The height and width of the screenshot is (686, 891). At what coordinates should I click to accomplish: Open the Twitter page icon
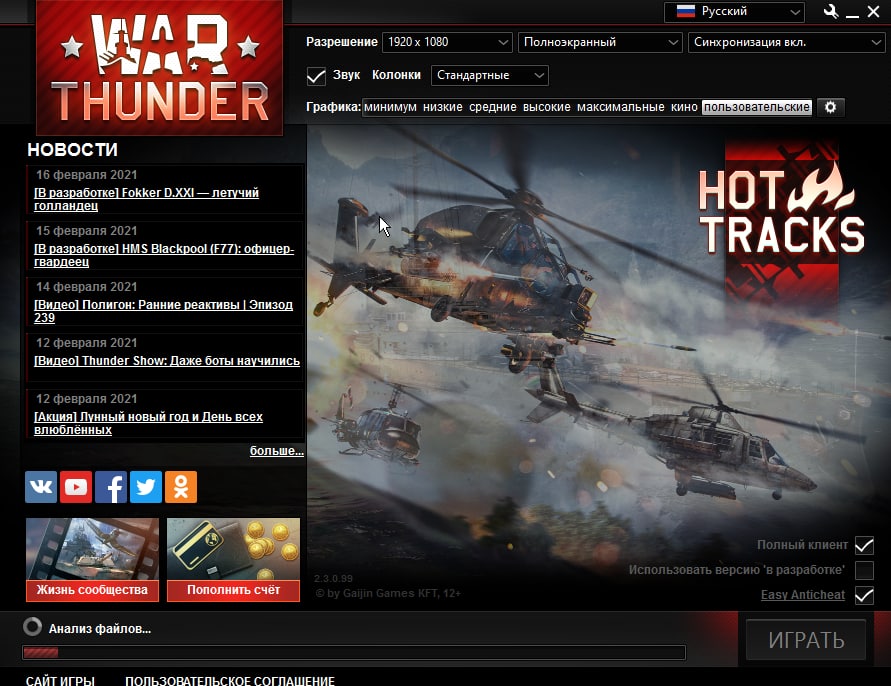[146, 487]
